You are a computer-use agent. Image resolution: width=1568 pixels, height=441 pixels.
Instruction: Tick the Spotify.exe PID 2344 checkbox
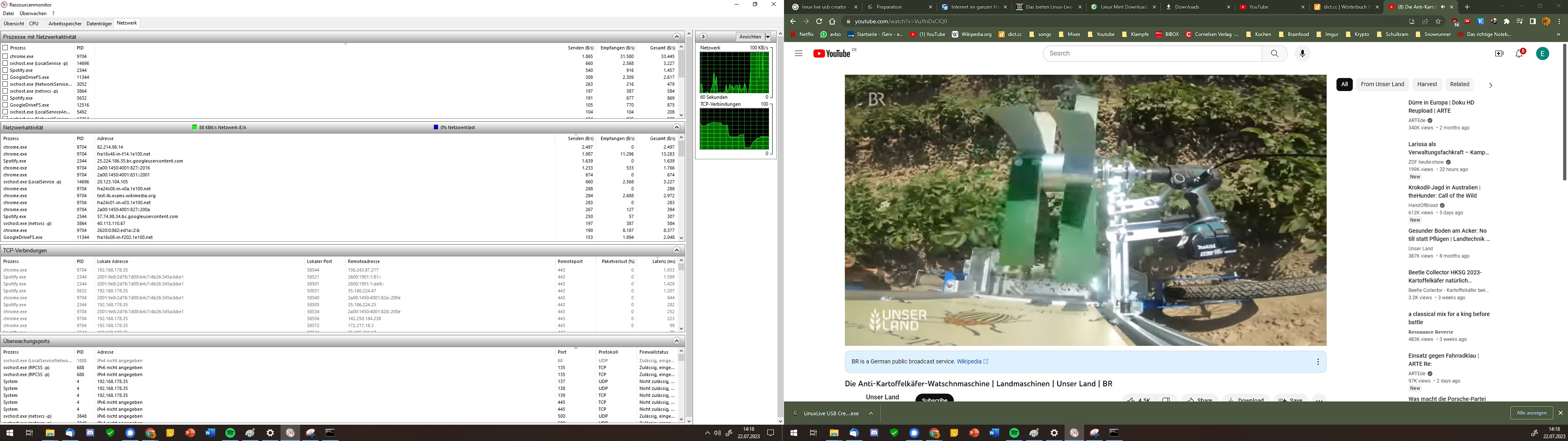5,70
